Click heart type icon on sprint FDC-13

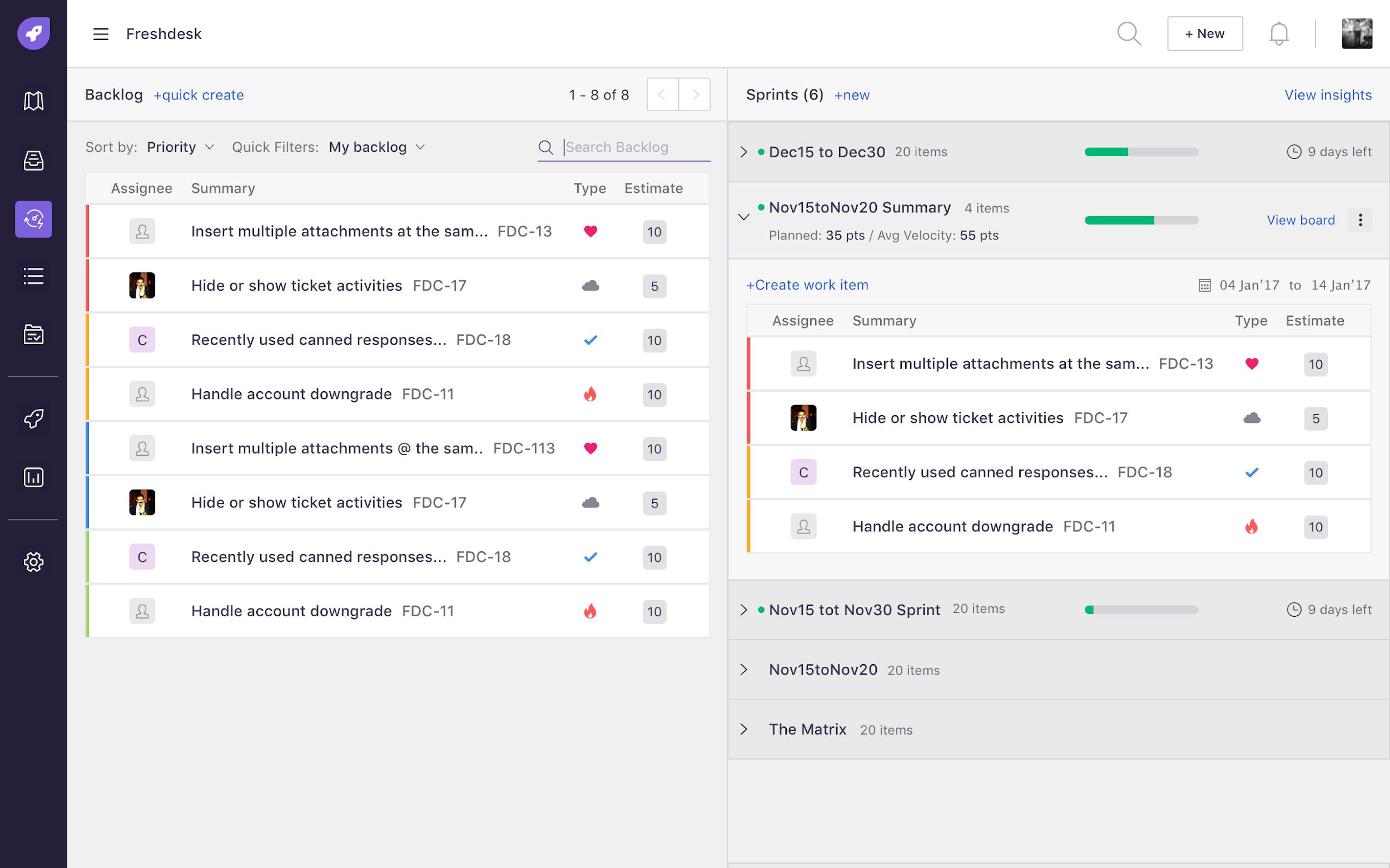point(1252,363)
